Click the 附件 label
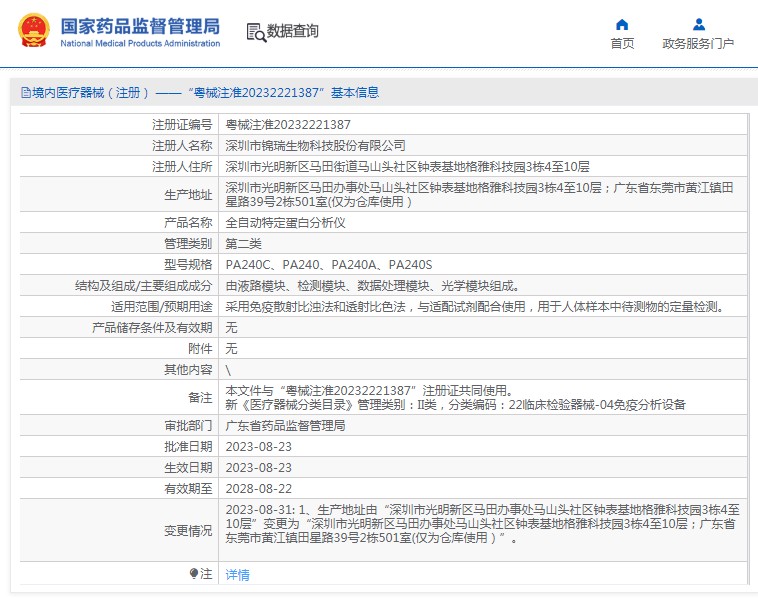Viewport: 758px width, 598px height. pyautogui.click(x=200, y=349)
